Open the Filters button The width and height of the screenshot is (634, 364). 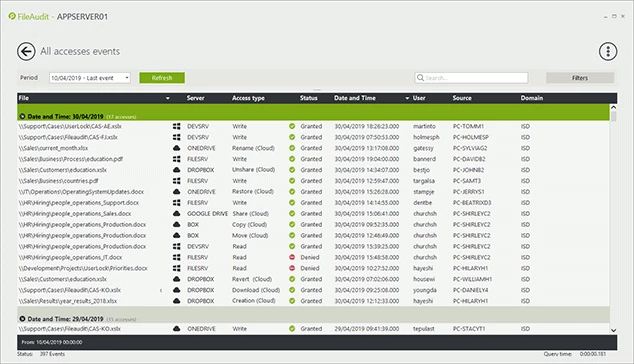click(x=580, y=78)
